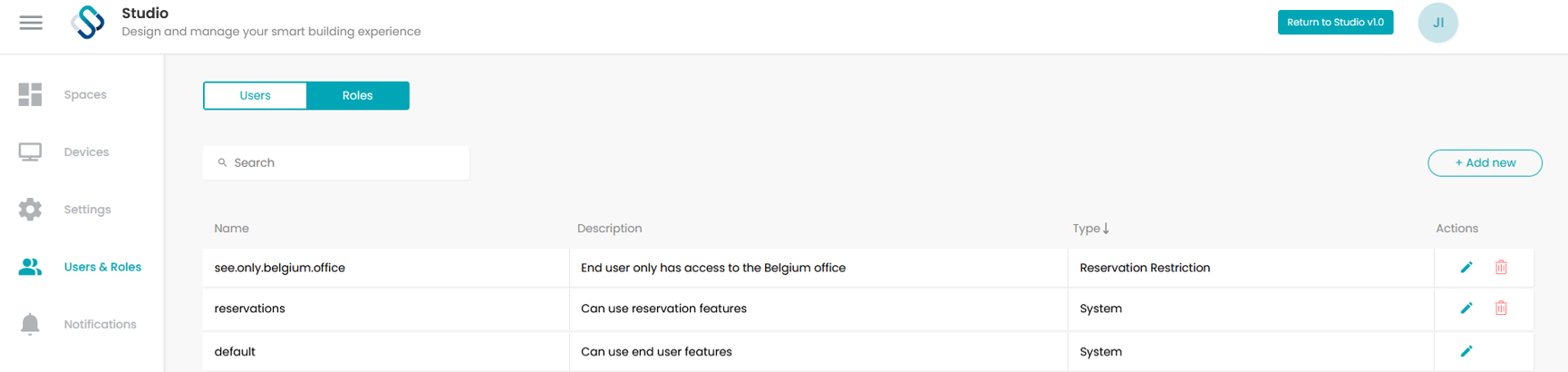Image resolution: width=1568 pixels, height=372 pixels.
Task: Select the default name cell
Action: [x=385, y=351]
